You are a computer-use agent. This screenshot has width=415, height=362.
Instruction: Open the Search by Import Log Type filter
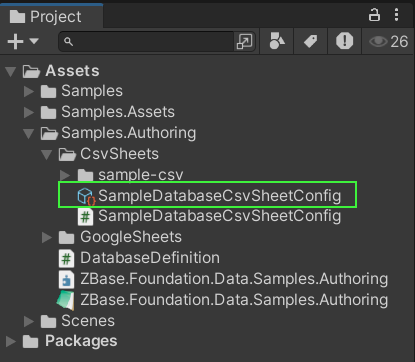pos(344,41)
